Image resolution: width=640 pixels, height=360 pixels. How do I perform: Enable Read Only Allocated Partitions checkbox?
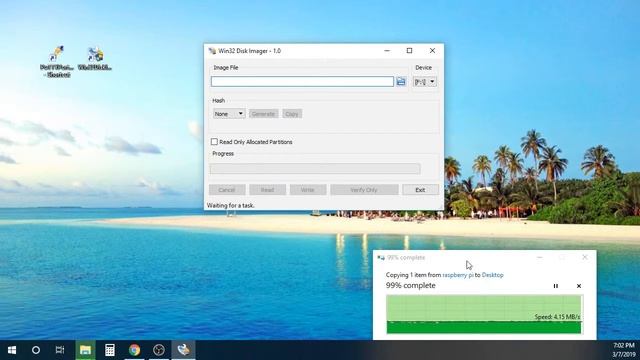pos(214,142)
